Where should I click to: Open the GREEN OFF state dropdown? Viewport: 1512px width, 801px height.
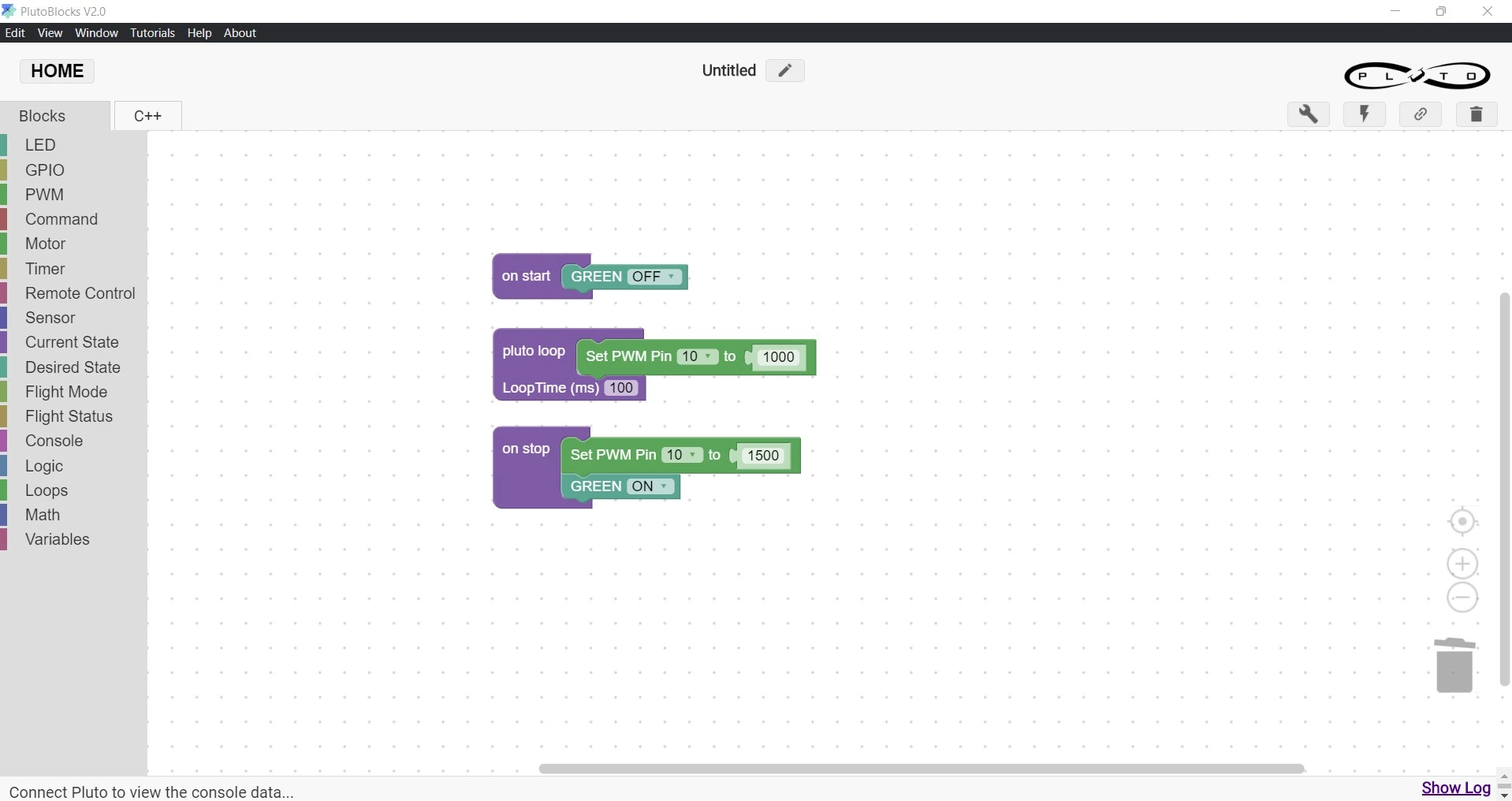[x=655, y=278]
